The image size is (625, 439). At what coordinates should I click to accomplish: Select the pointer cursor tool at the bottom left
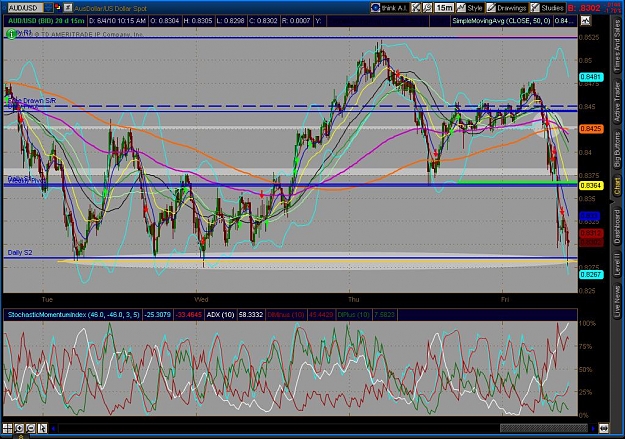point(42,428)
